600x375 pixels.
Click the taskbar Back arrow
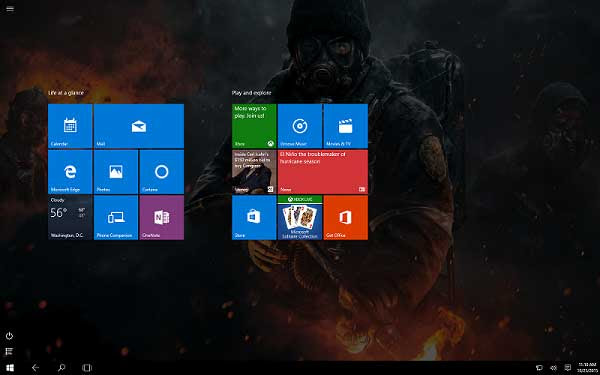tap(36, 368)
